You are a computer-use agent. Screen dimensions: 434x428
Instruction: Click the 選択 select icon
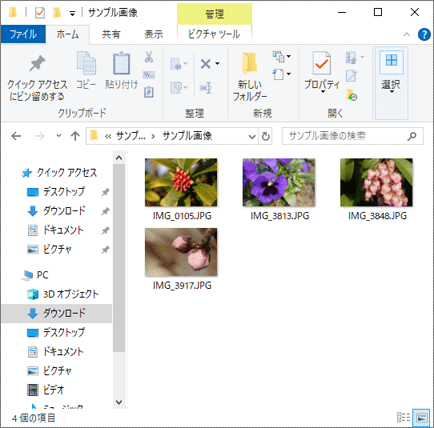(x=391, y=61)
